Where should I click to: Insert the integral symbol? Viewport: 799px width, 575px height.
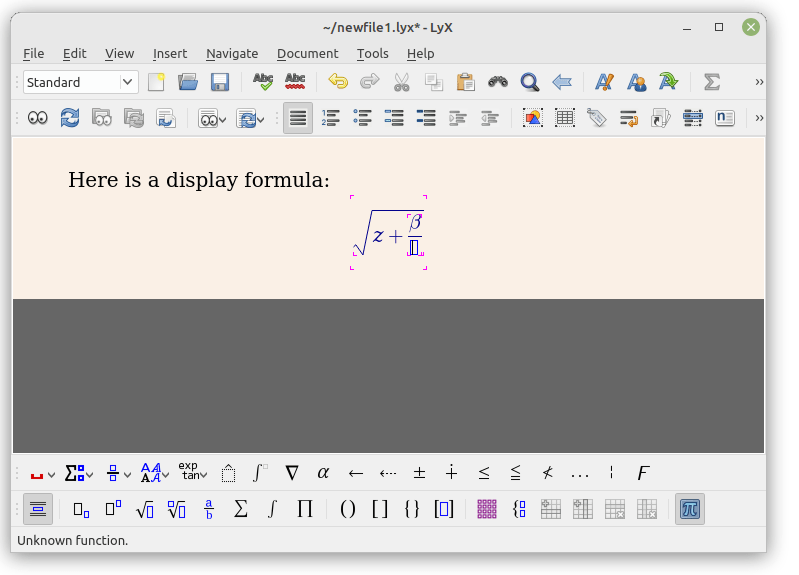point(272,509)
